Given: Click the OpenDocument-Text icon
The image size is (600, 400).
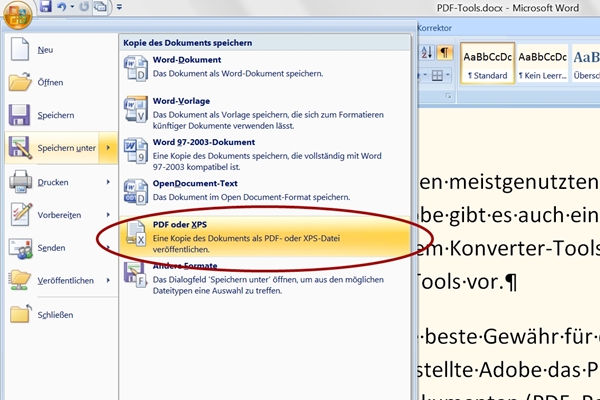Looking at the screenshot, I should click(135, 192).
